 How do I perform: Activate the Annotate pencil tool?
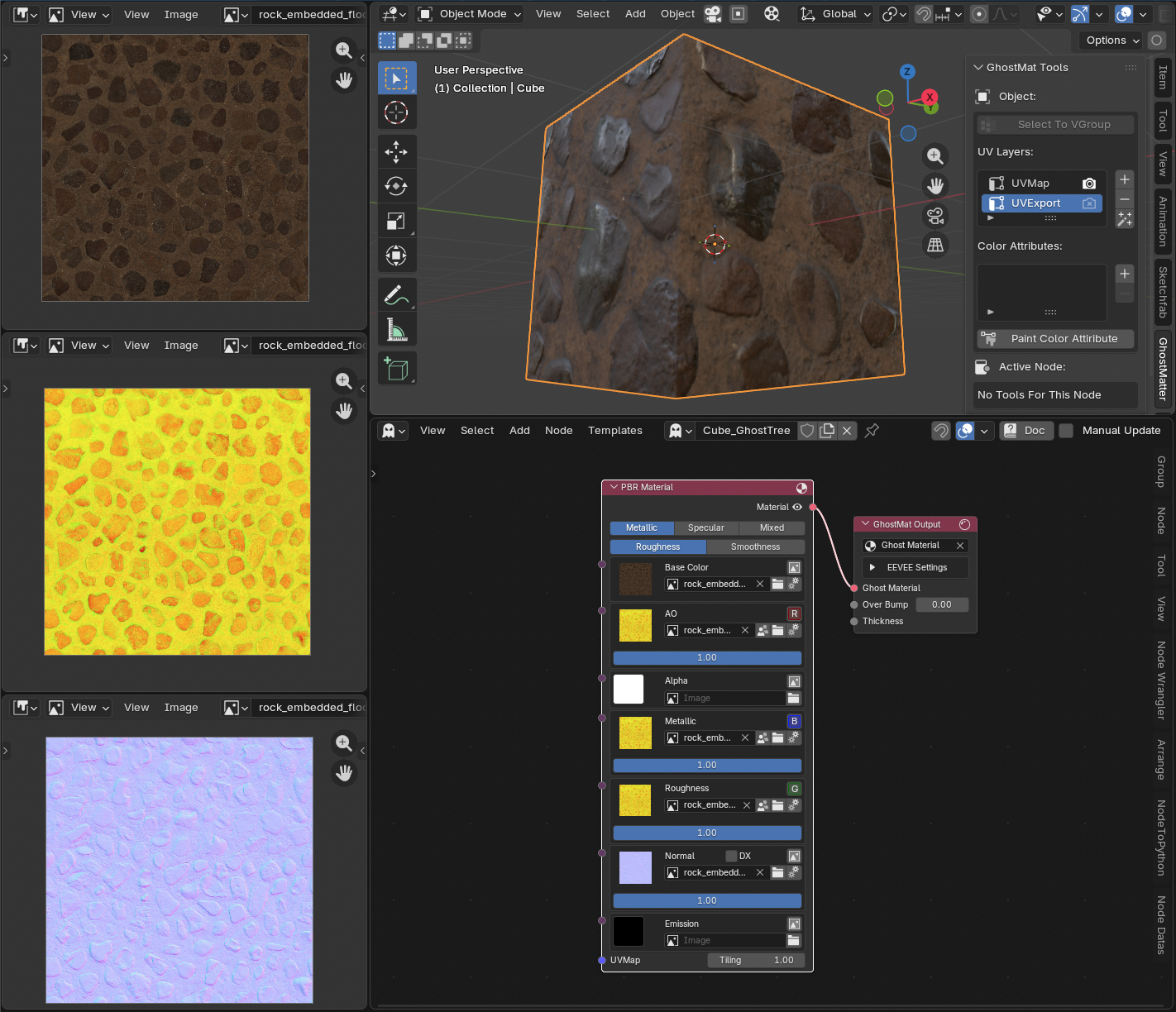coord(396,295)
